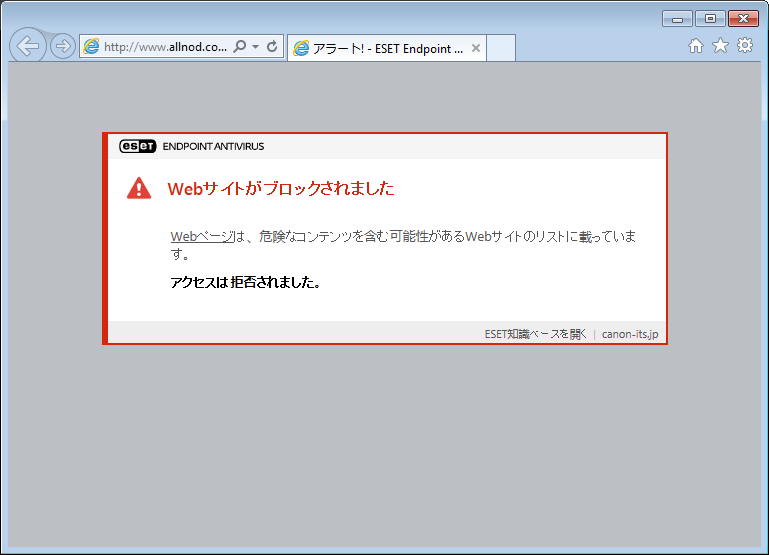Open the Webページ link in warning message
Screen dimensions: 769x555
[202, 236]
